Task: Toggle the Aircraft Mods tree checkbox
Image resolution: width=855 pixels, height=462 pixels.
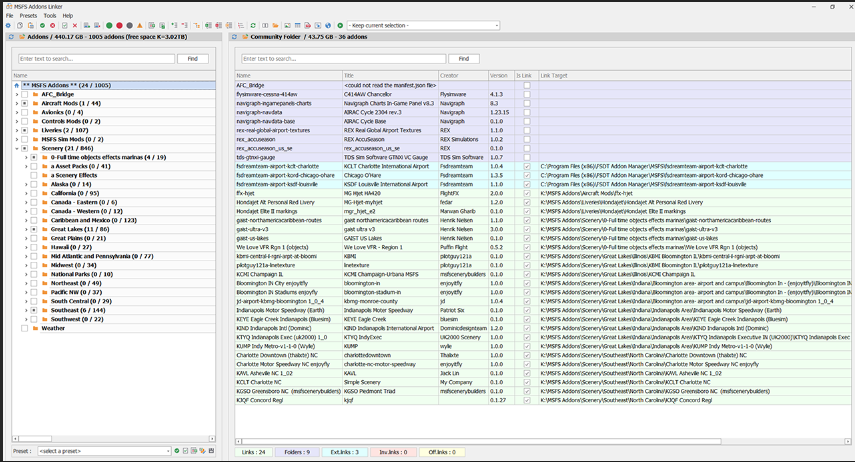Action: click(x=25, y=103)
